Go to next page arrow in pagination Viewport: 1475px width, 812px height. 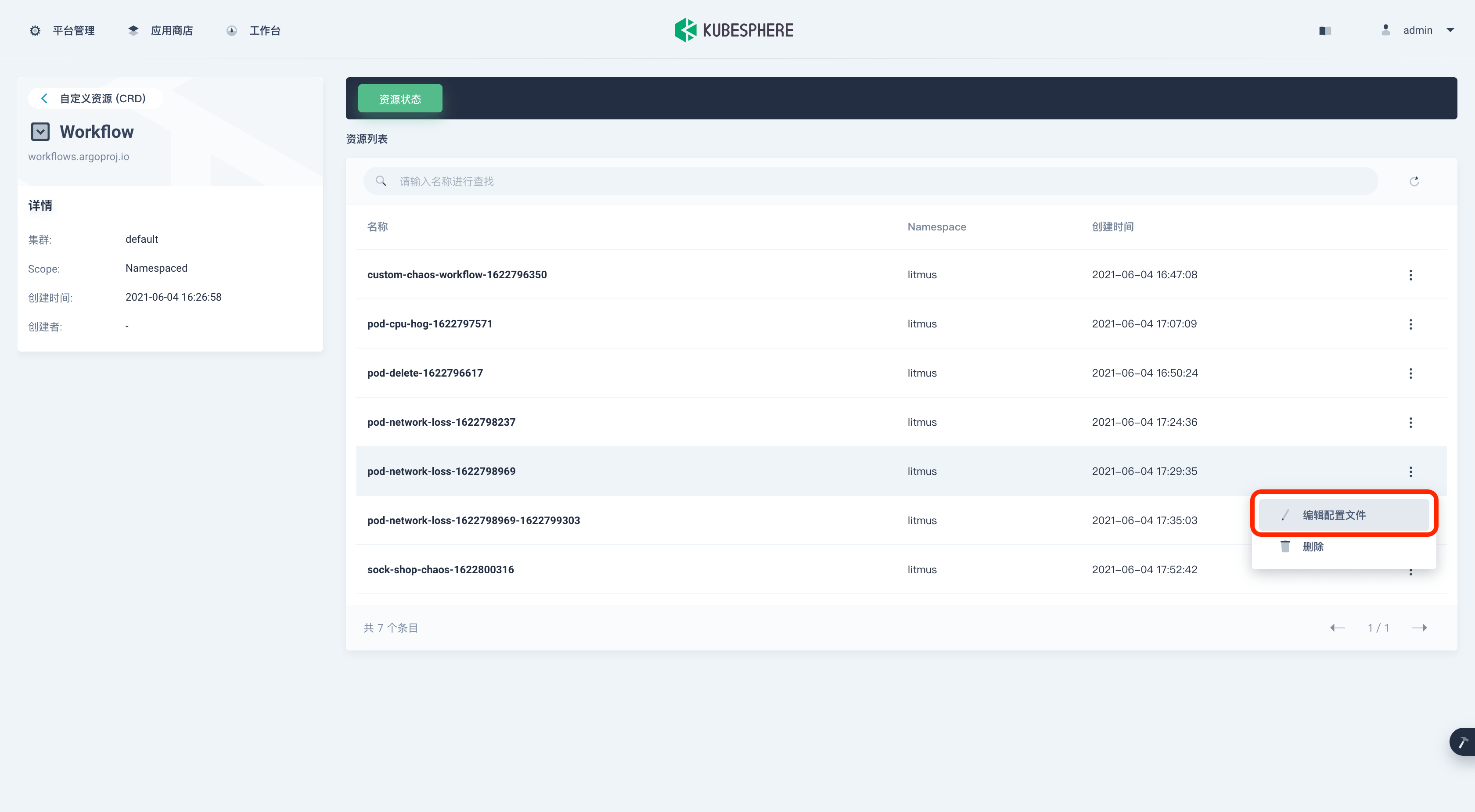pos(1419,628)
